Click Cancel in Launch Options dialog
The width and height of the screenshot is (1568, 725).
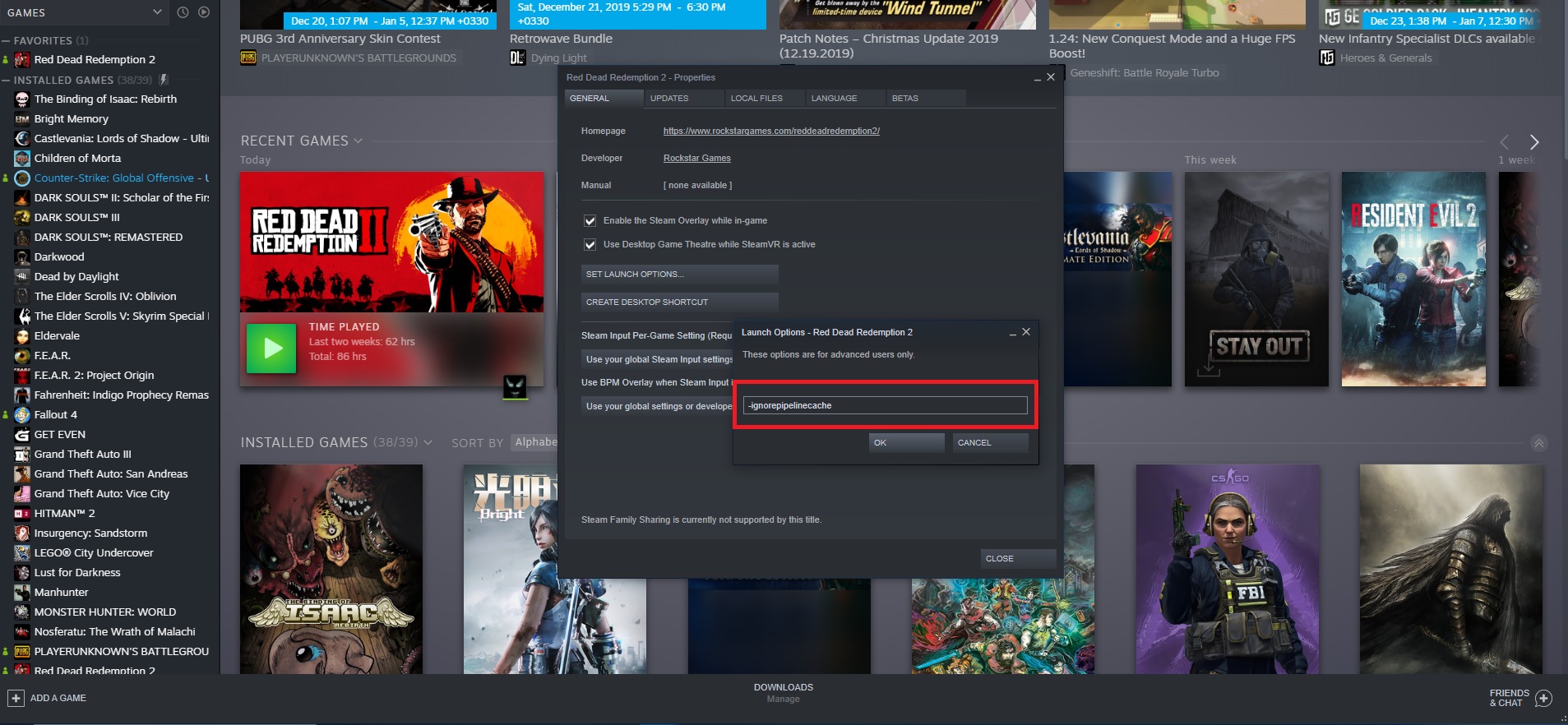coord(991,442)
